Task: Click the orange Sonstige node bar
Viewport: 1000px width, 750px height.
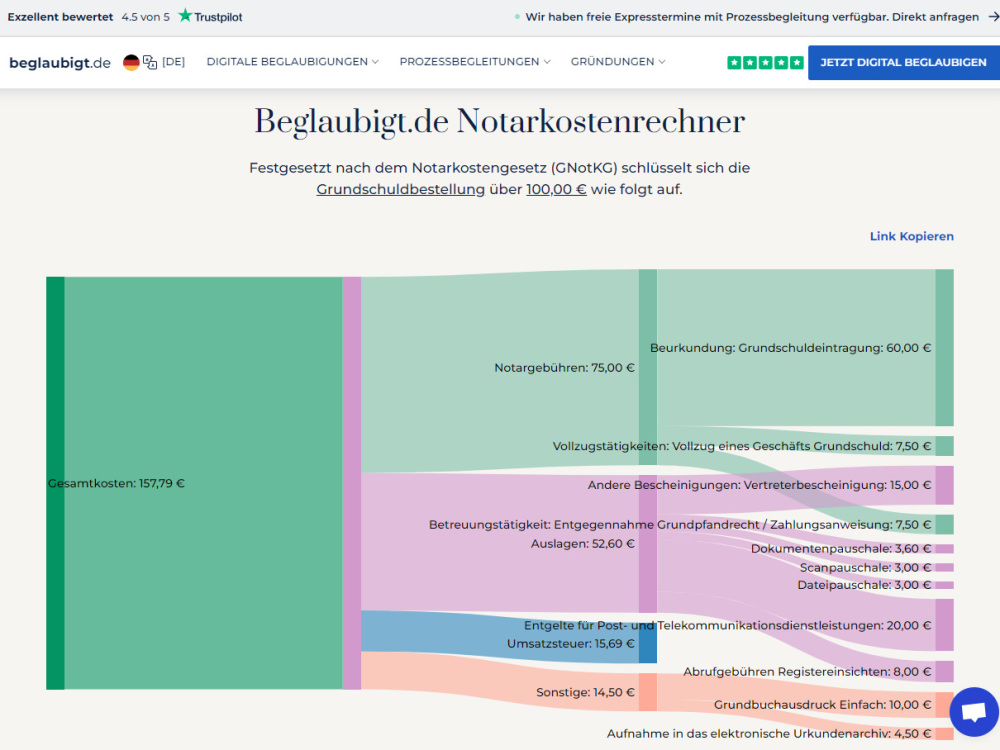Action: (648, 692)
